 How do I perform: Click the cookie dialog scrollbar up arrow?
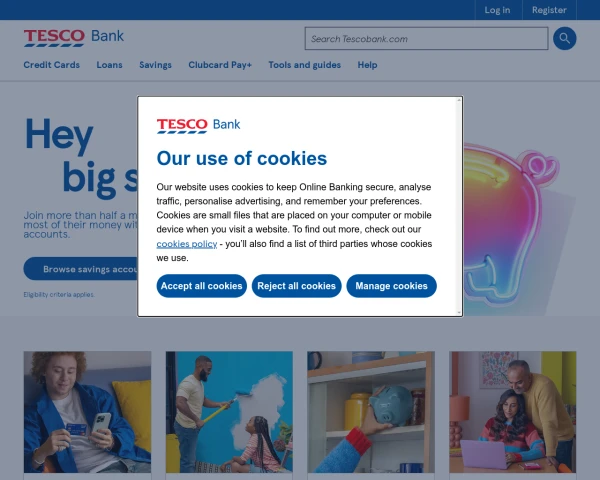click(x=459, y=100)
